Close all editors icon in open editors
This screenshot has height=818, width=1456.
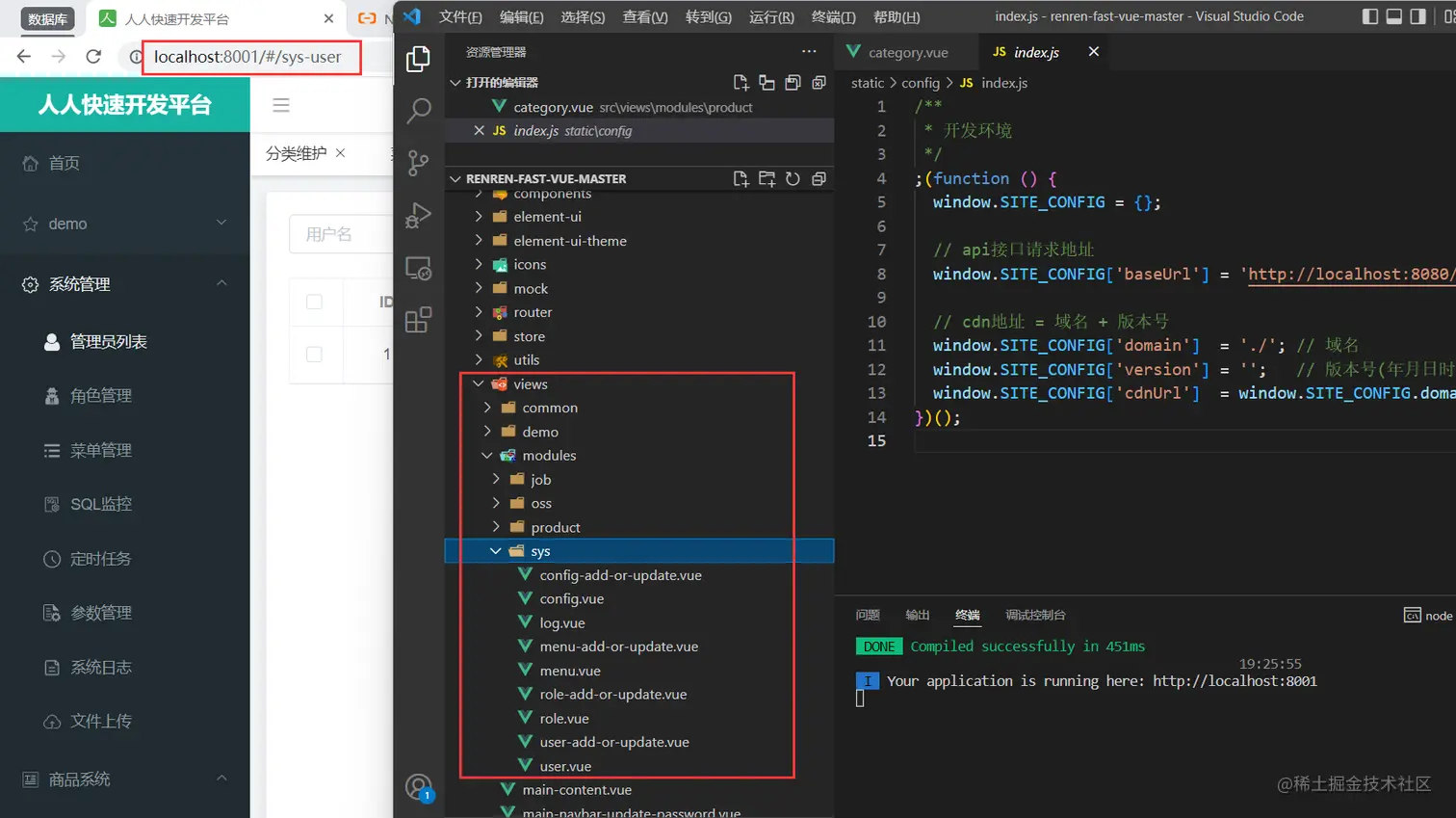tap(819, 83)
